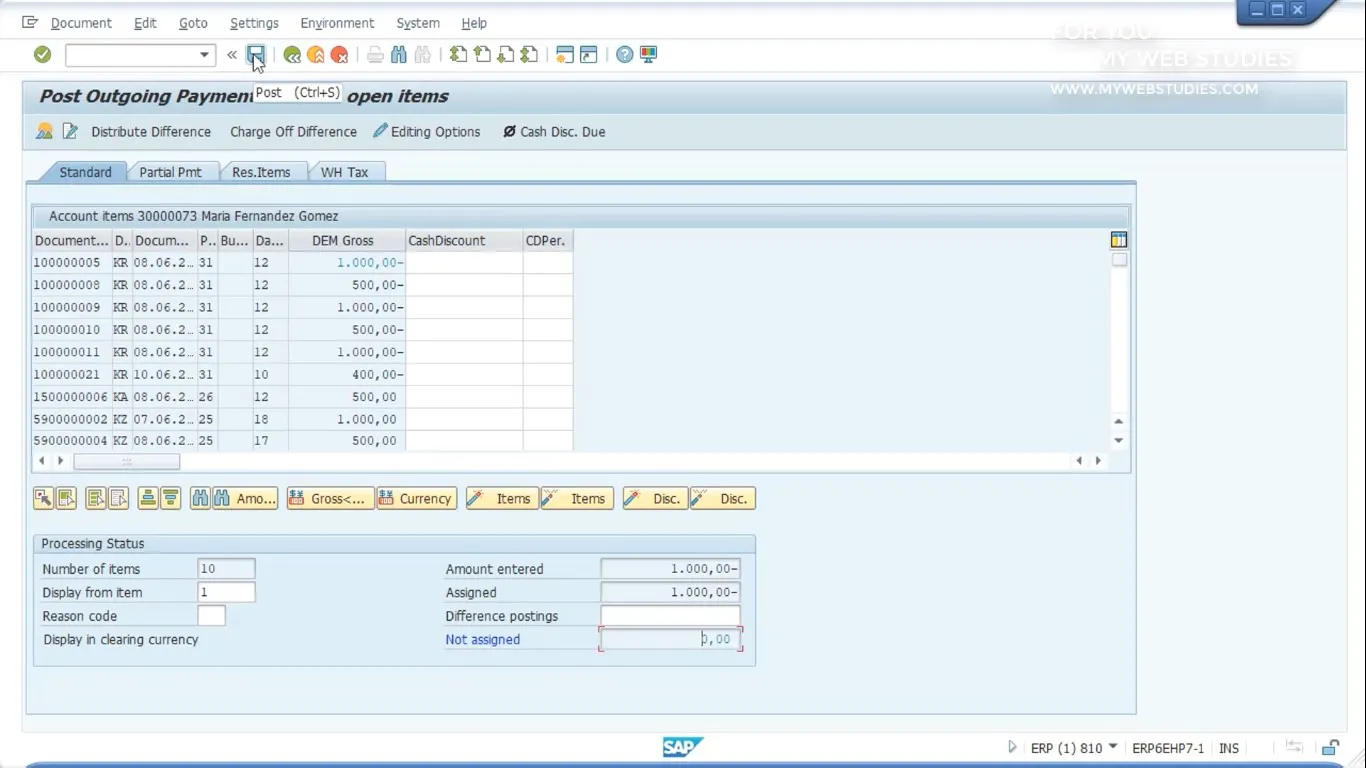This screenshot has width=1366, height=768.
Task: Click the DEM Gross column header
Action: [x=347, y=241]
